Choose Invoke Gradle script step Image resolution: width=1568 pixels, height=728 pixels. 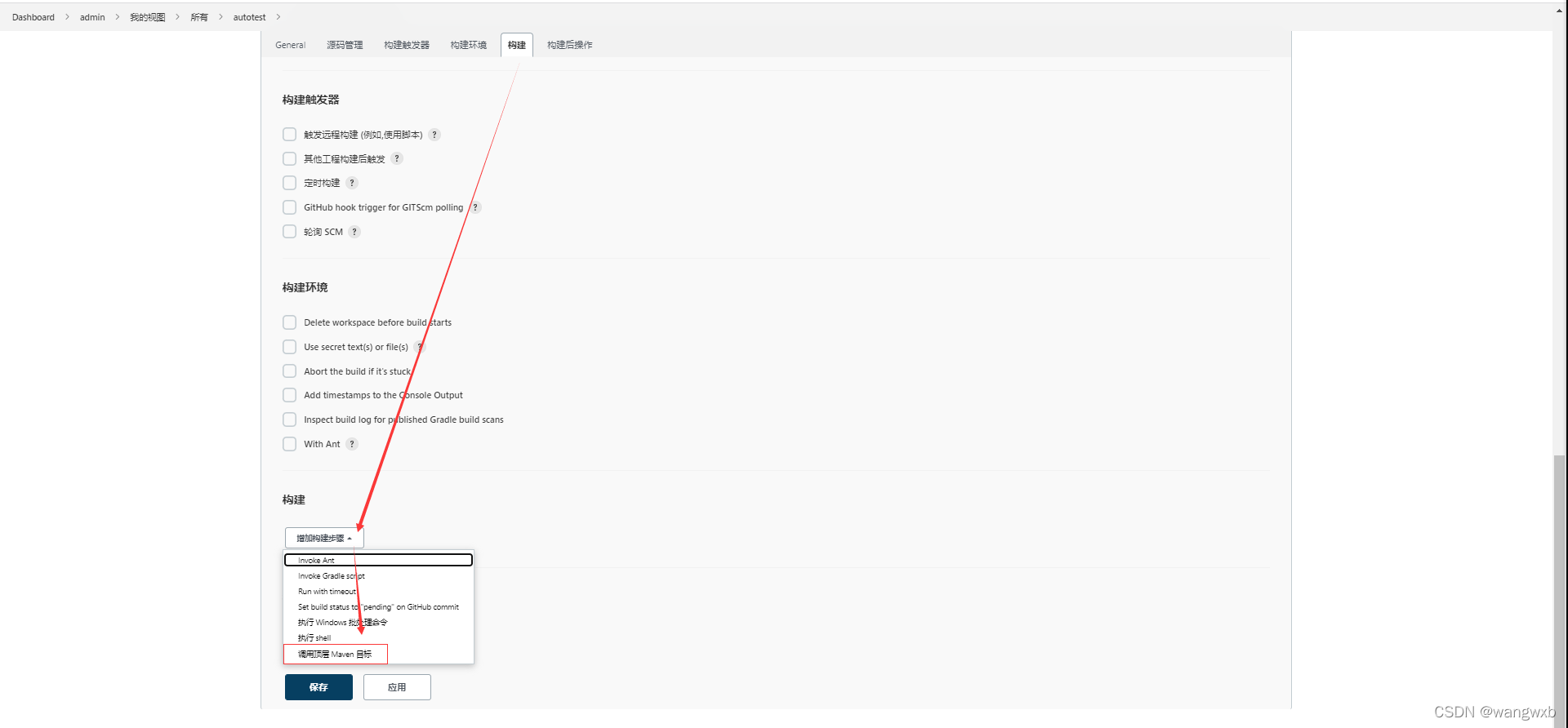point(378,576)
